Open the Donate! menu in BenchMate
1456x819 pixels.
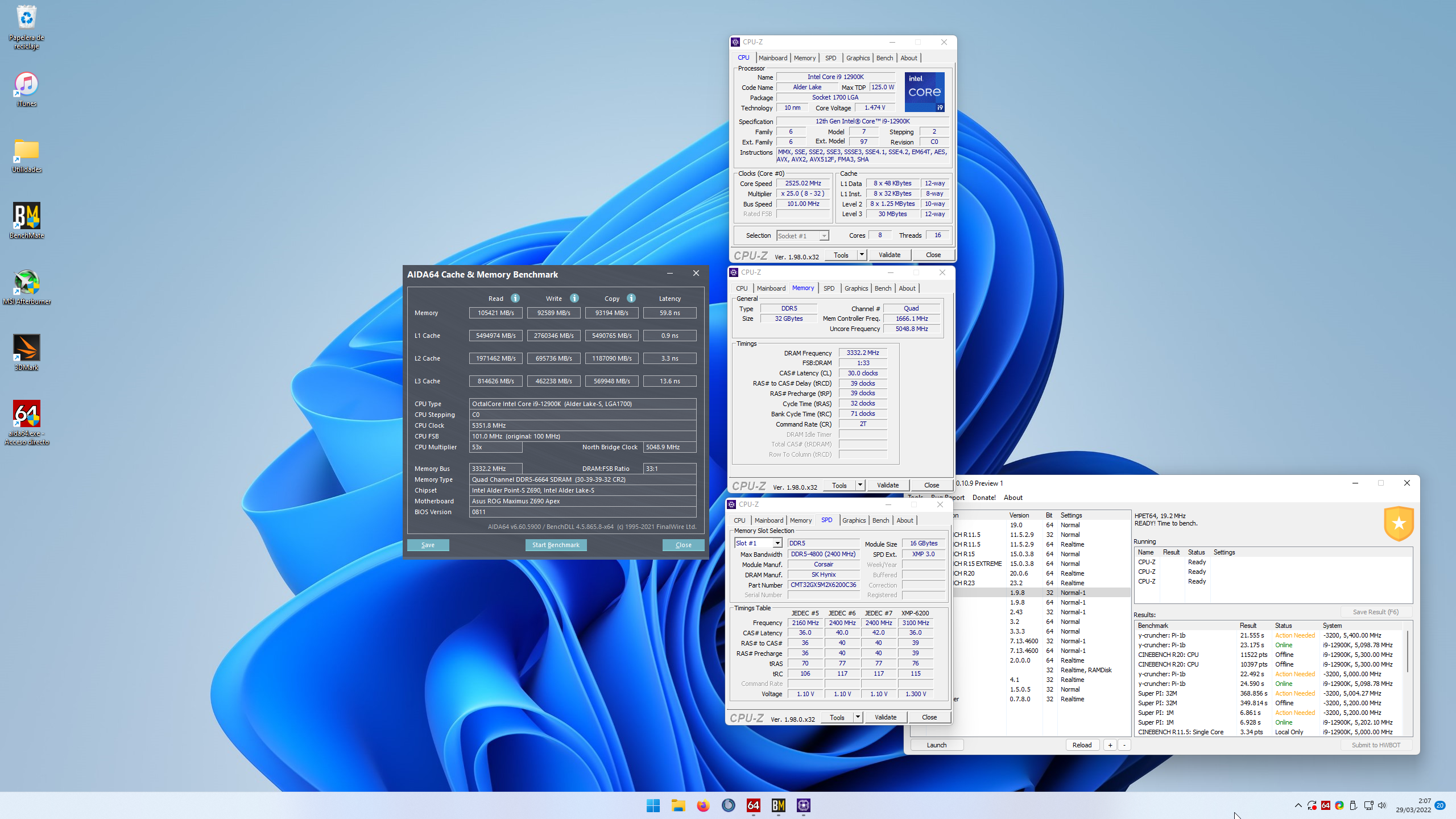(984, 497)
